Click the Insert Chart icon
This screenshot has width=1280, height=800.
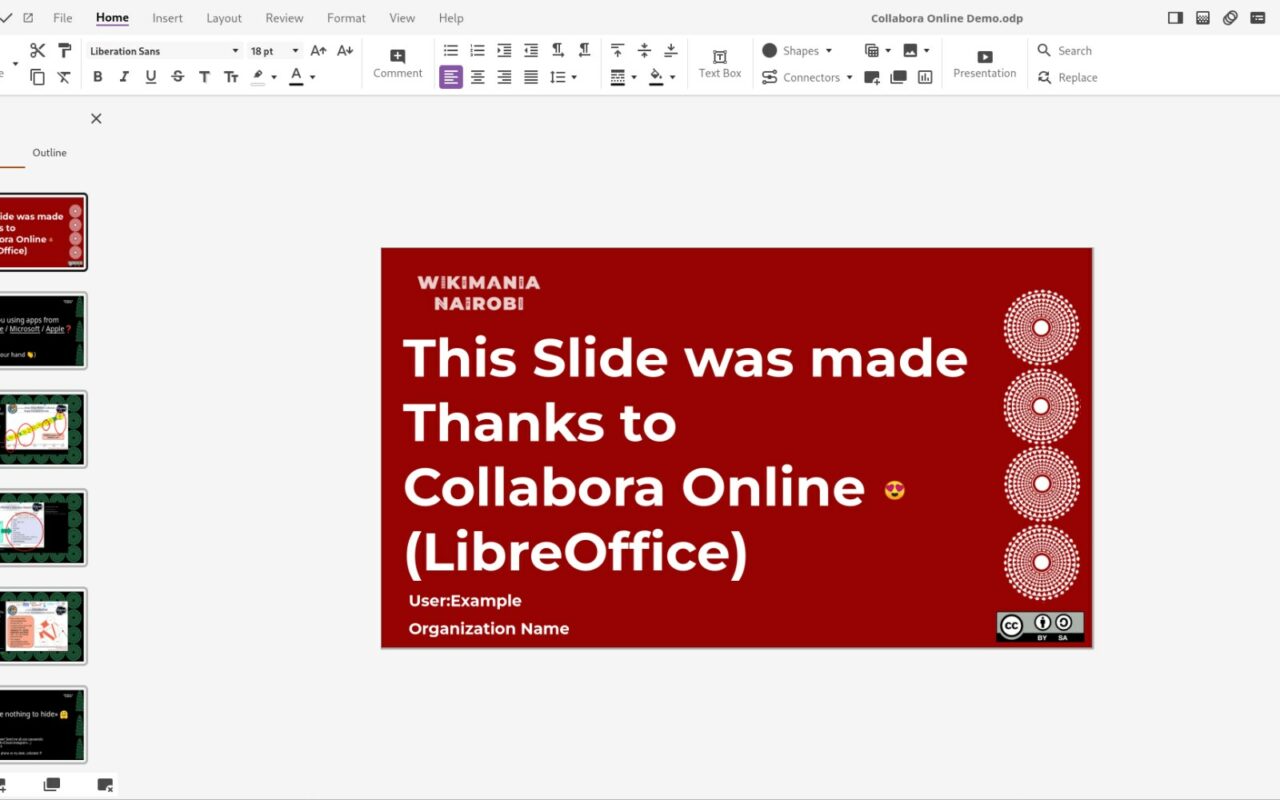(925, 77)
